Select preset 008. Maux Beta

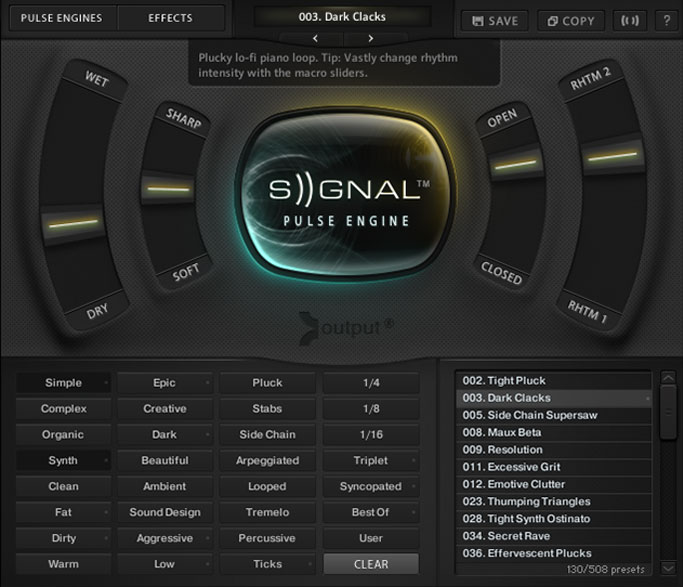(x=554, y=432)
